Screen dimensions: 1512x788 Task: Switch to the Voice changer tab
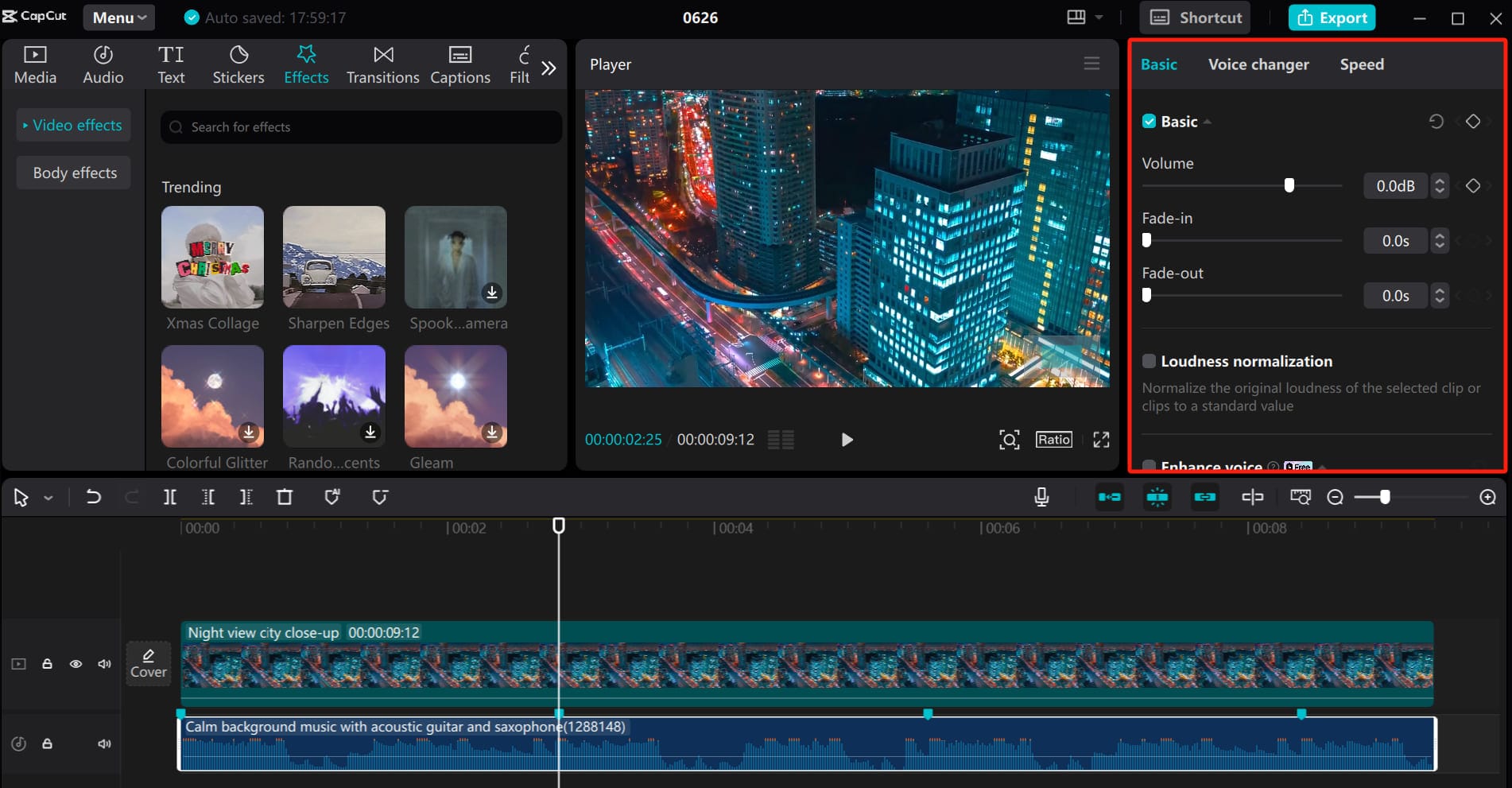(x=1258, y=64)
